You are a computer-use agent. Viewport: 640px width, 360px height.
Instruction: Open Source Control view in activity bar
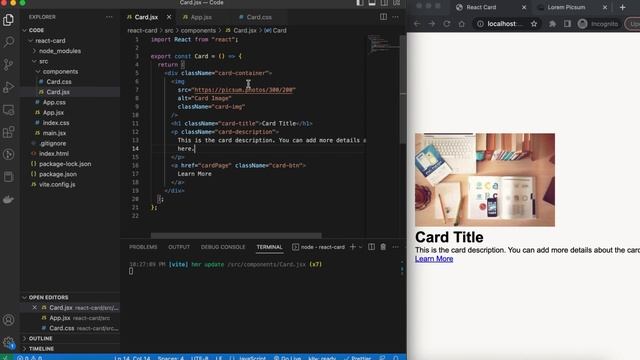[9, 64]
